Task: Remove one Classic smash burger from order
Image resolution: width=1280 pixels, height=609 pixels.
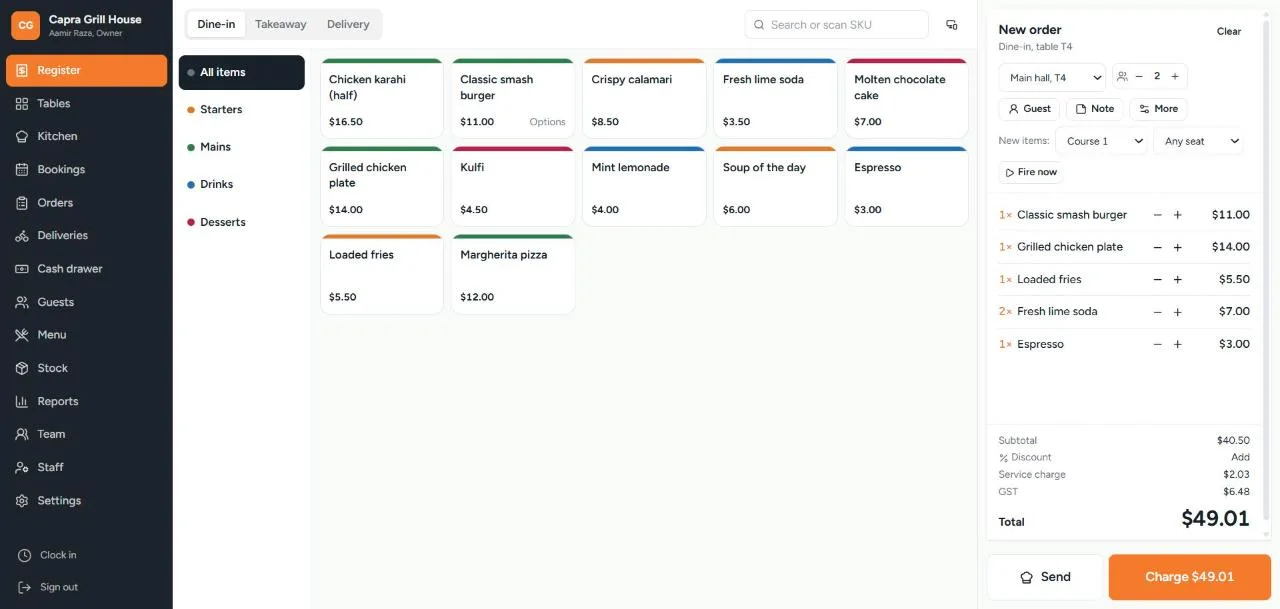Action: coord(1158,215)
